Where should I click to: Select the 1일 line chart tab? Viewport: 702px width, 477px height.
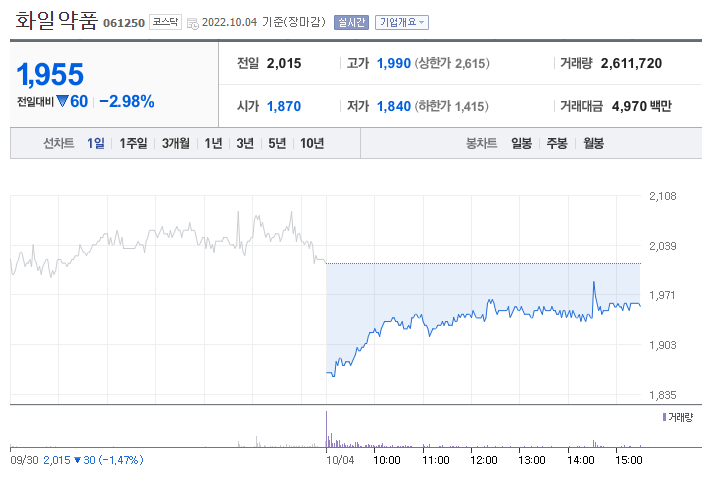click(95, 143)
